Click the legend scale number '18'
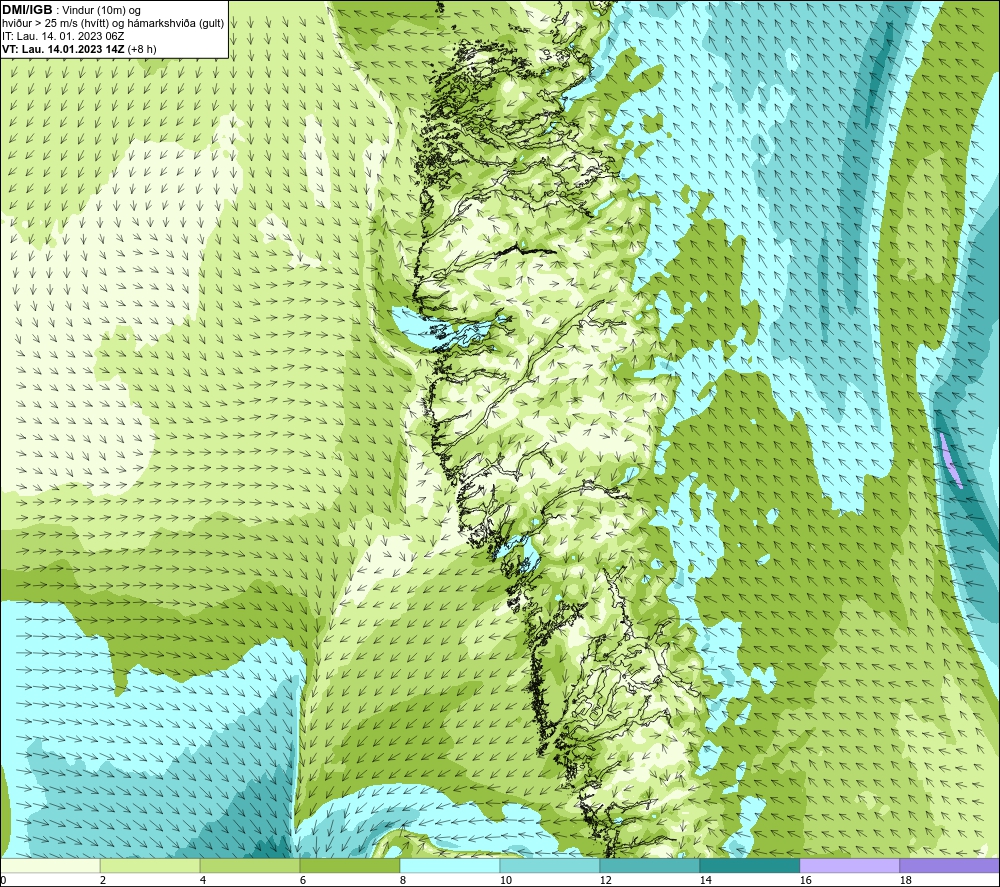1000x887 pixels. [x=905, y=881]
